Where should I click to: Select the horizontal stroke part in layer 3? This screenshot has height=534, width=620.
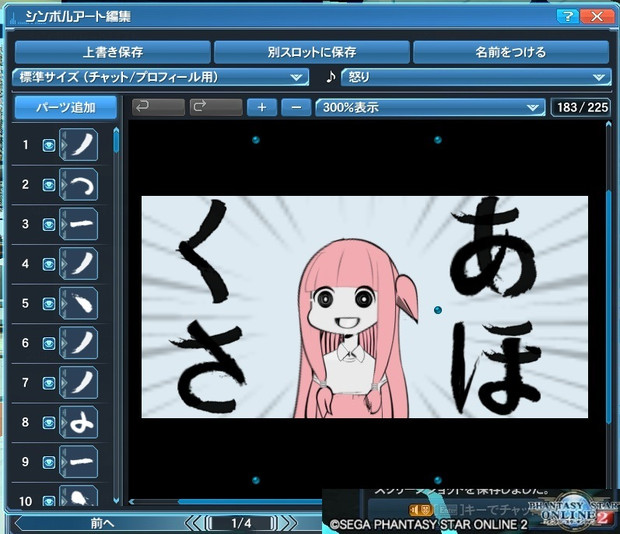tap(82, 225)
